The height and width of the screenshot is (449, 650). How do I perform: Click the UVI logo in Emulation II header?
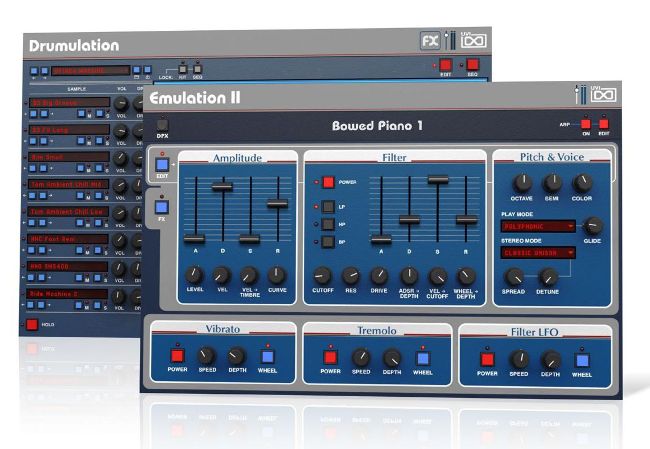point(603,95)
